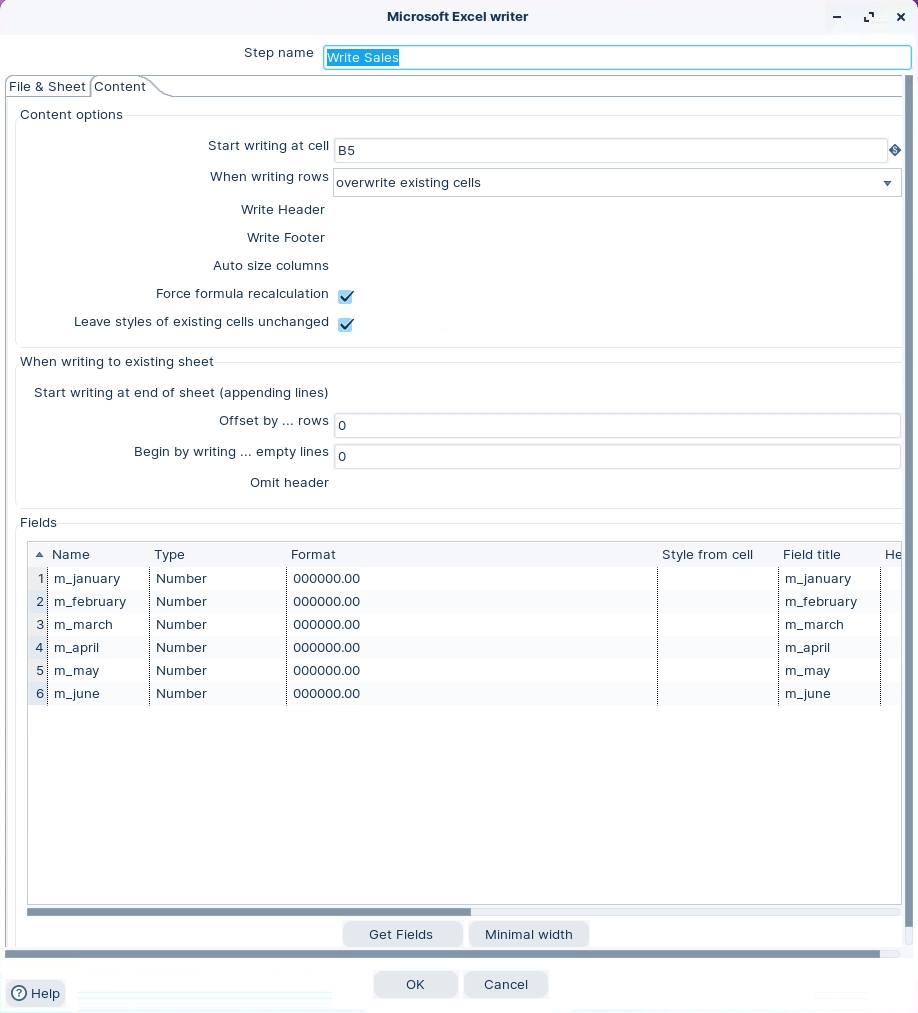Image resolution: width=918 pixels, height=1013 pixels.
Task: Click the sort arrow in table header
Action: point(39,555)
